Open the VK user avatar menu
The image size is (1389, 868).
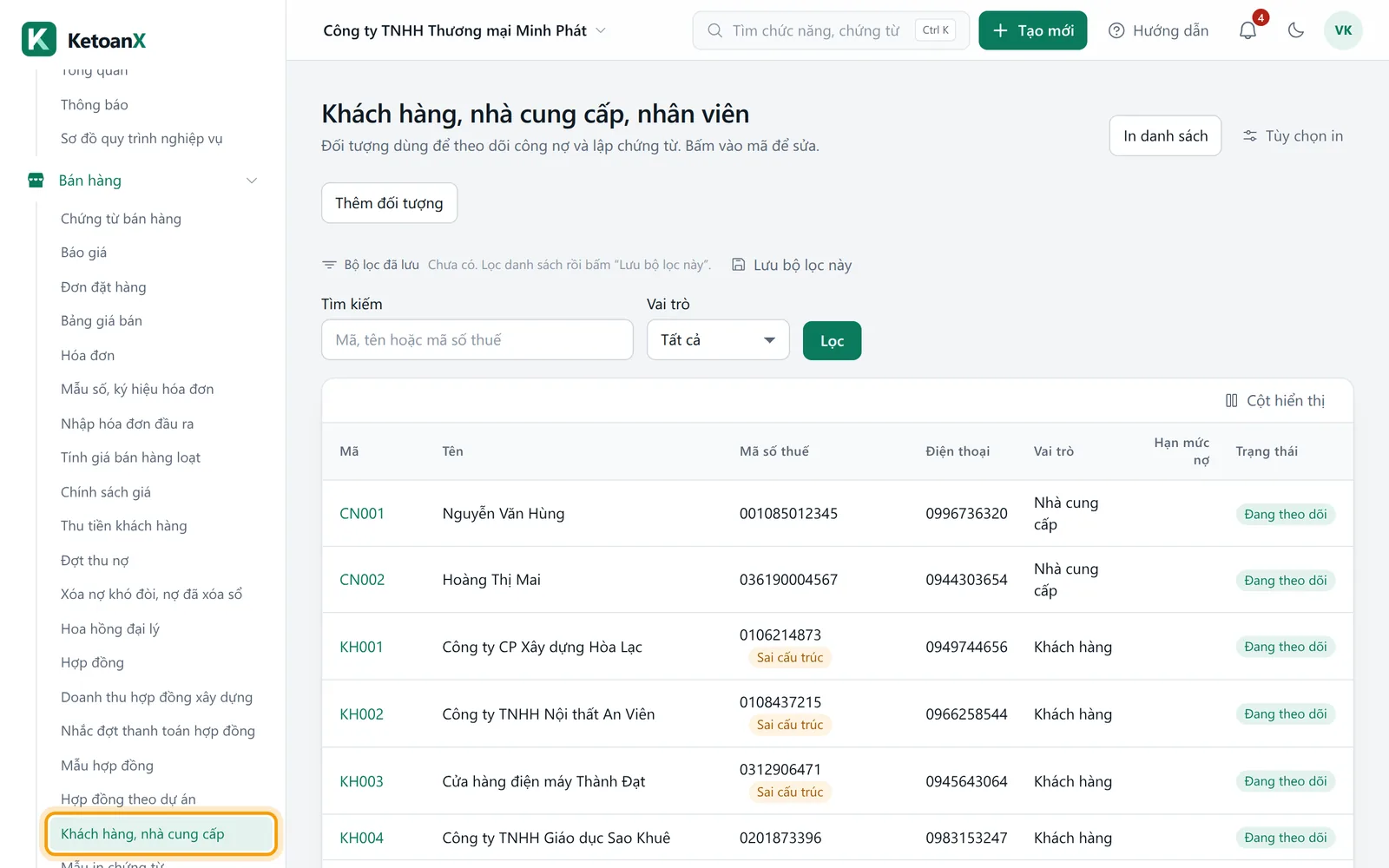1343,30
